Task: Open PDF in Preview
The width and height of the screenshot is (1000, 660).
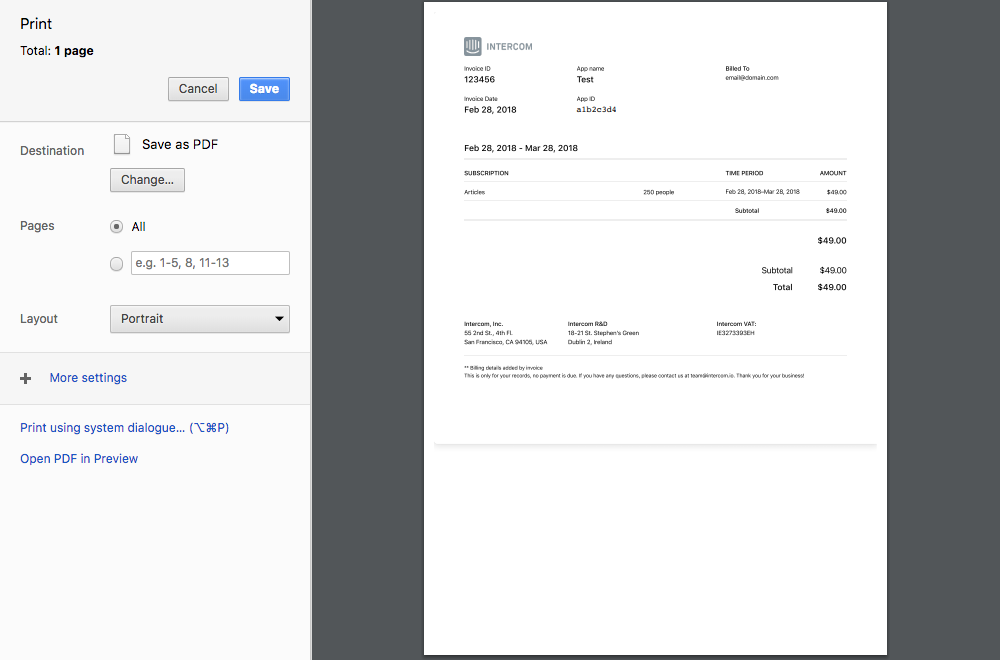Action: tap(78, 458)
